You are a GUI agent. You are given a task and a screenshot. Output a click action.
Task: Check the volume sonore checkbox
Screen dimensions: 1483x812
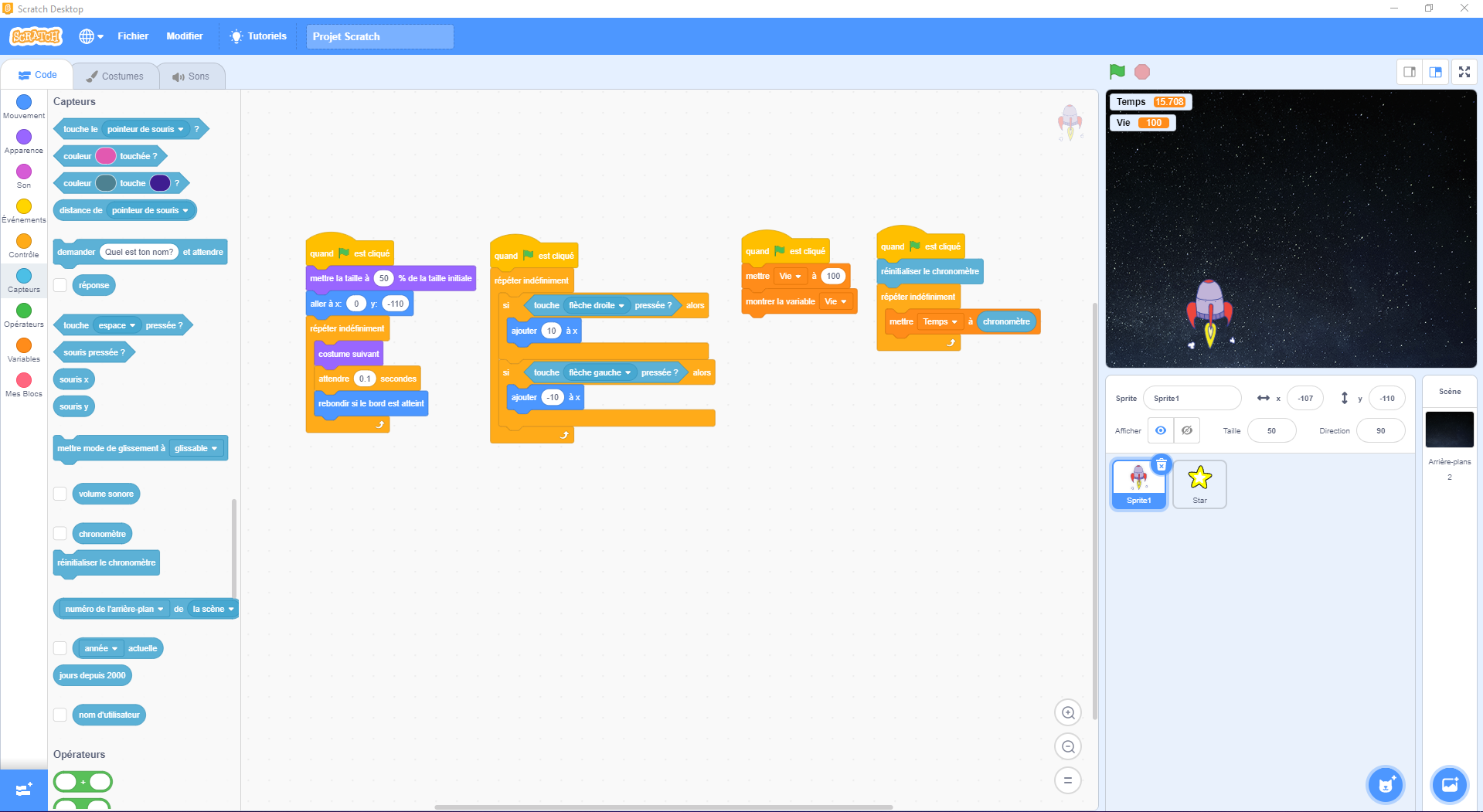(x=60, y=494)
